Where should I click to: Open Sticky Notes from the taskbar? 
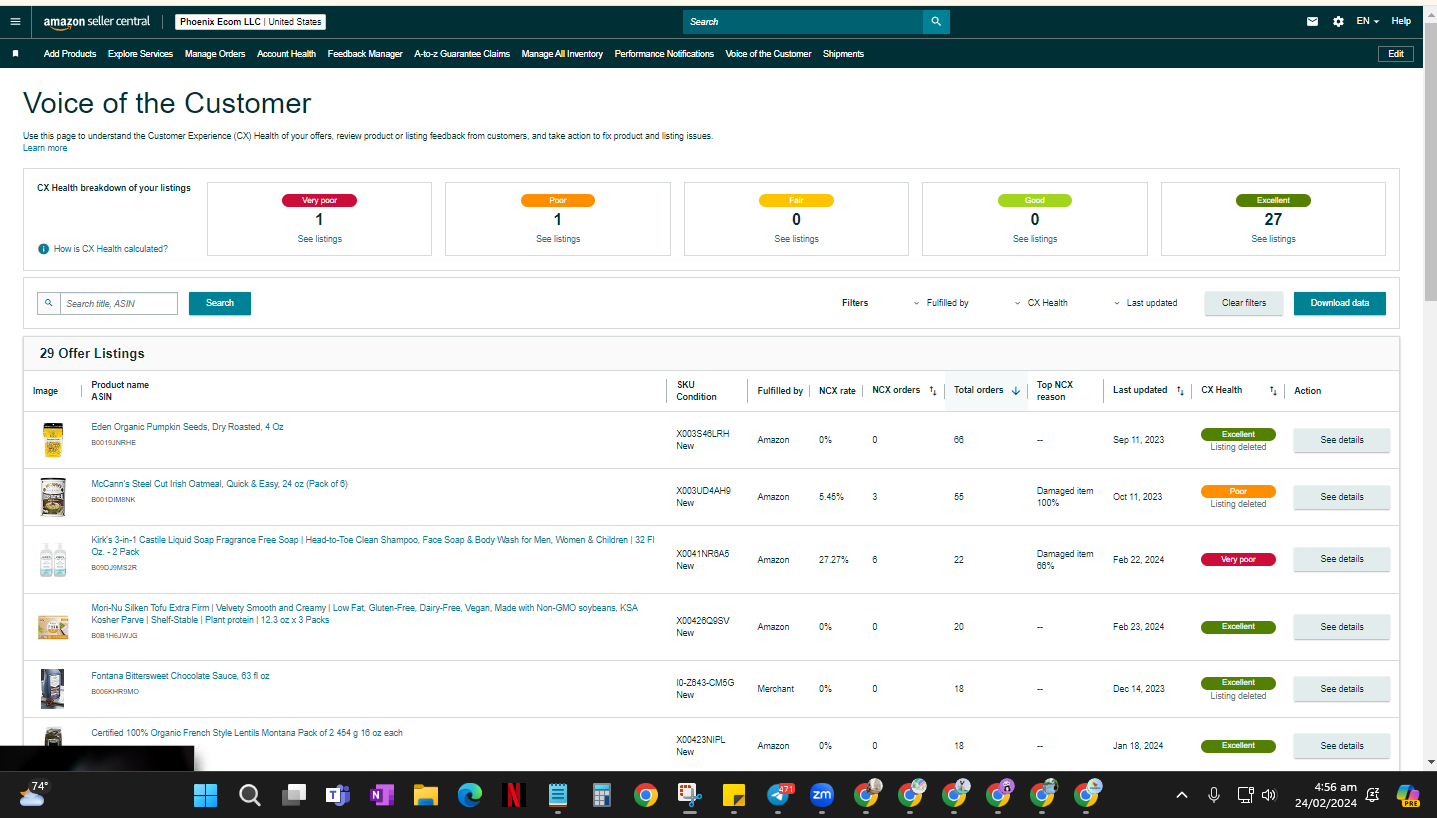734,796
